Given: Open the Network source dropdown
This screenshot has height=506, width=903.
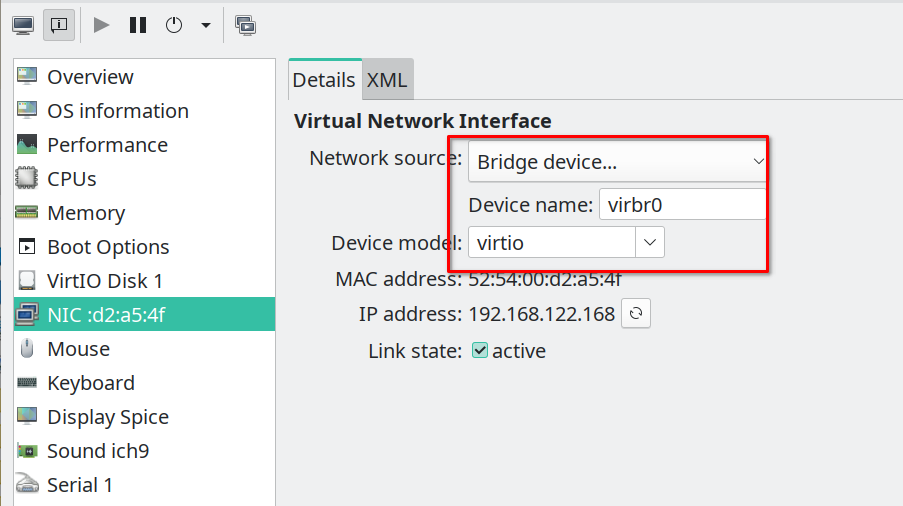Looking at the screenshot, I should 617,161.
